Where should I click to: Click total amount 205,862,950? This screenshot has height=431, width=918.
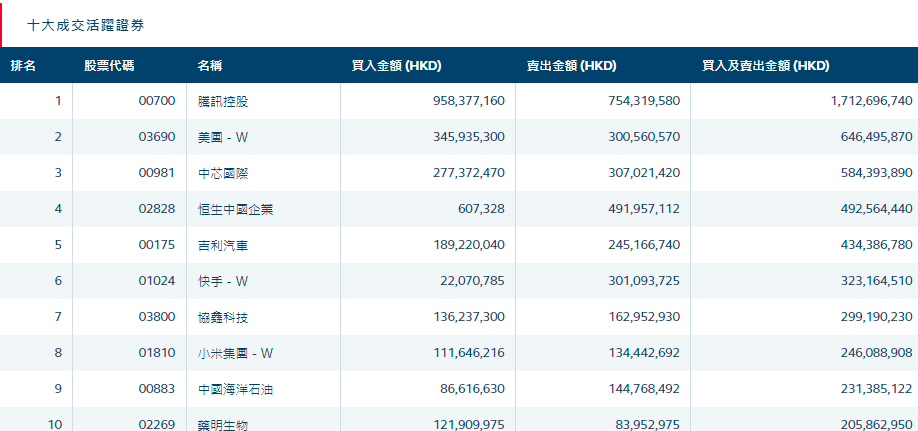point(877,425)
